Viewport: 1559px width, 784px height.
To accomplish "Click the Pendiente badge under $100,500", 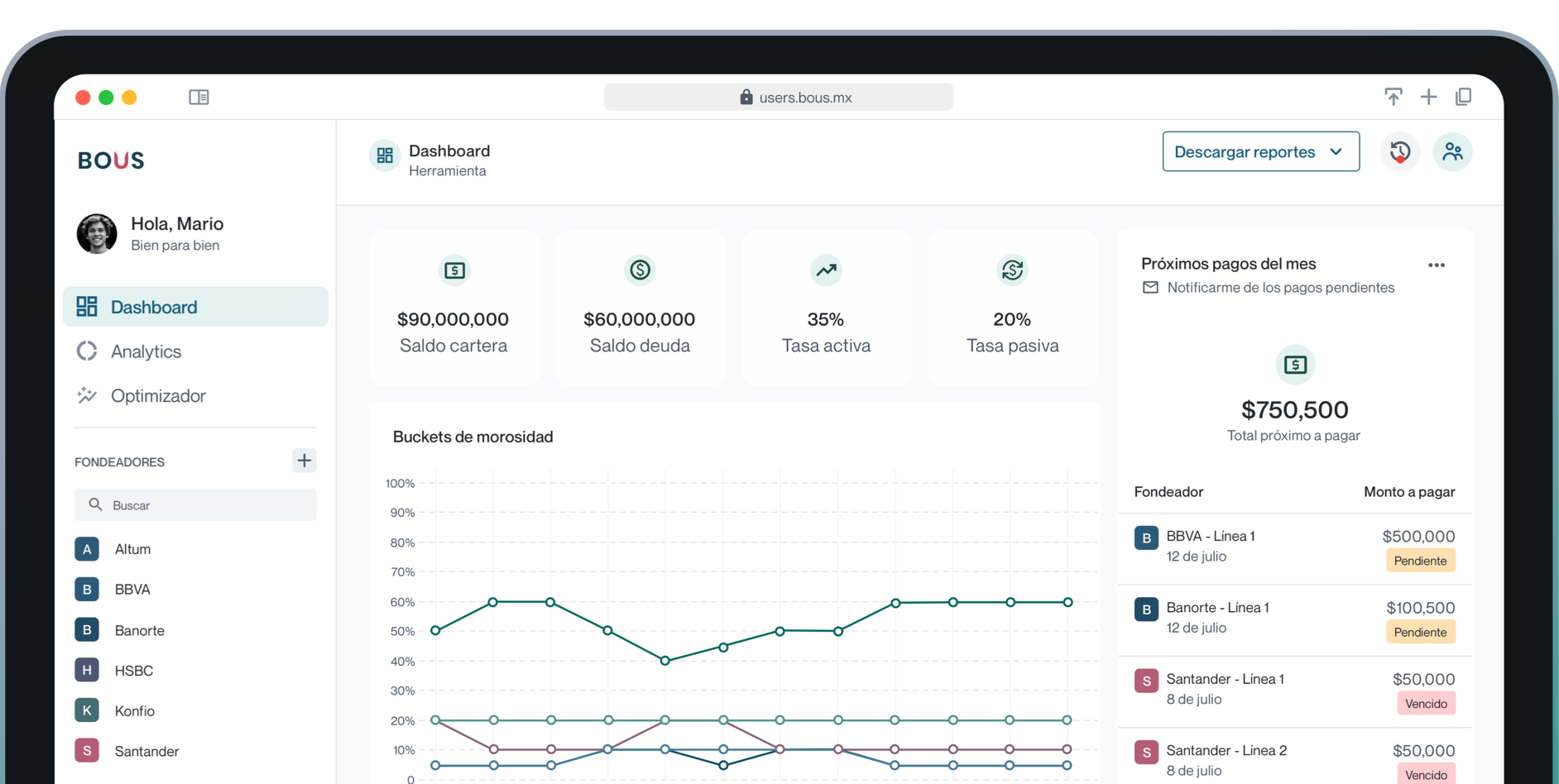I will pos(1420,633).
